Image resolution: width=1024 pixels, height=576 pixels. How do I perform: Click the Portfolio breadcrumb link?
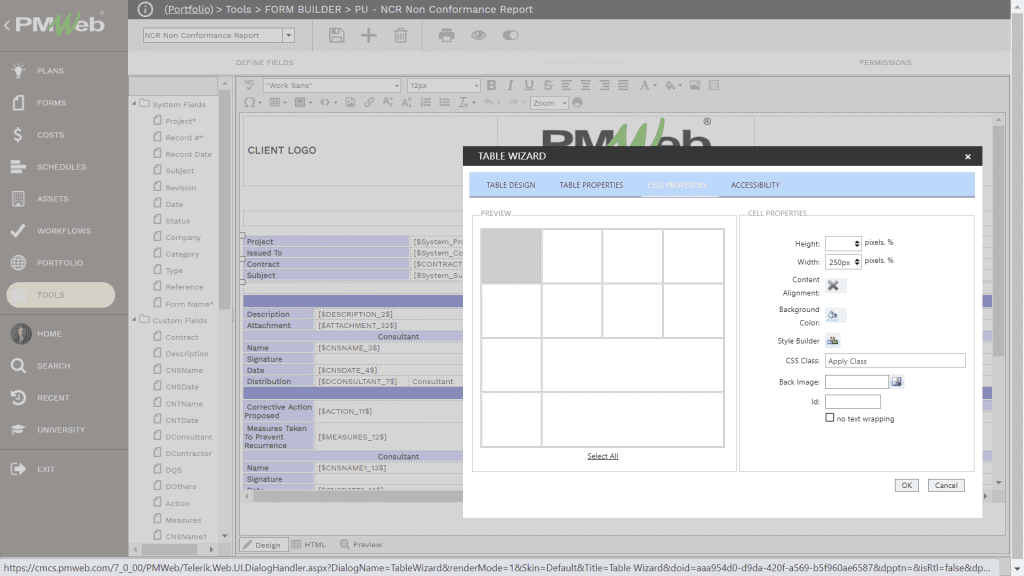pos(189,9)
